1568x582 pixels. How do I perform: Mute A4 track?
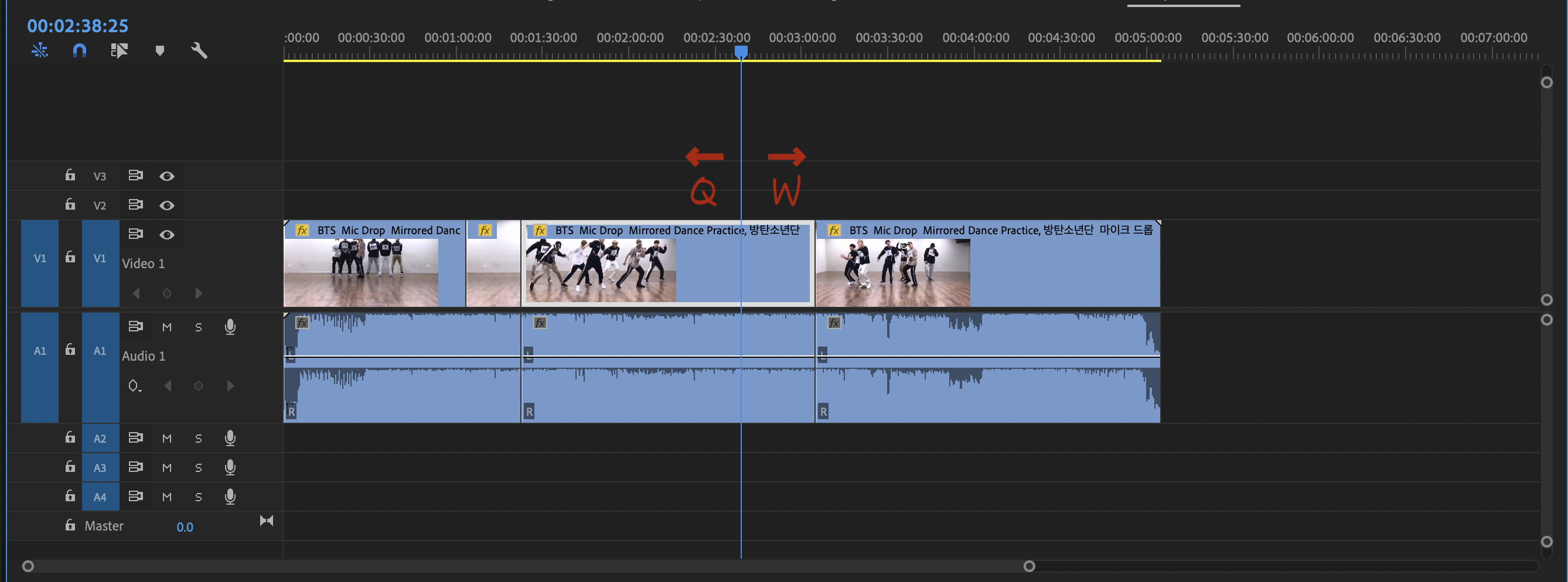(x=167, y=497)
